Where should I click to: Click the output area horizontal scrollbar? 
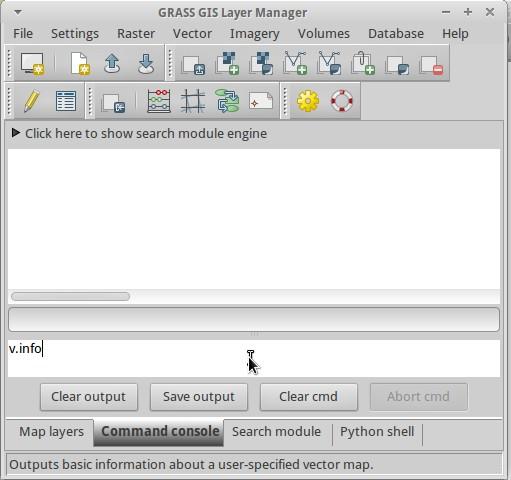(x=70, y=296)
